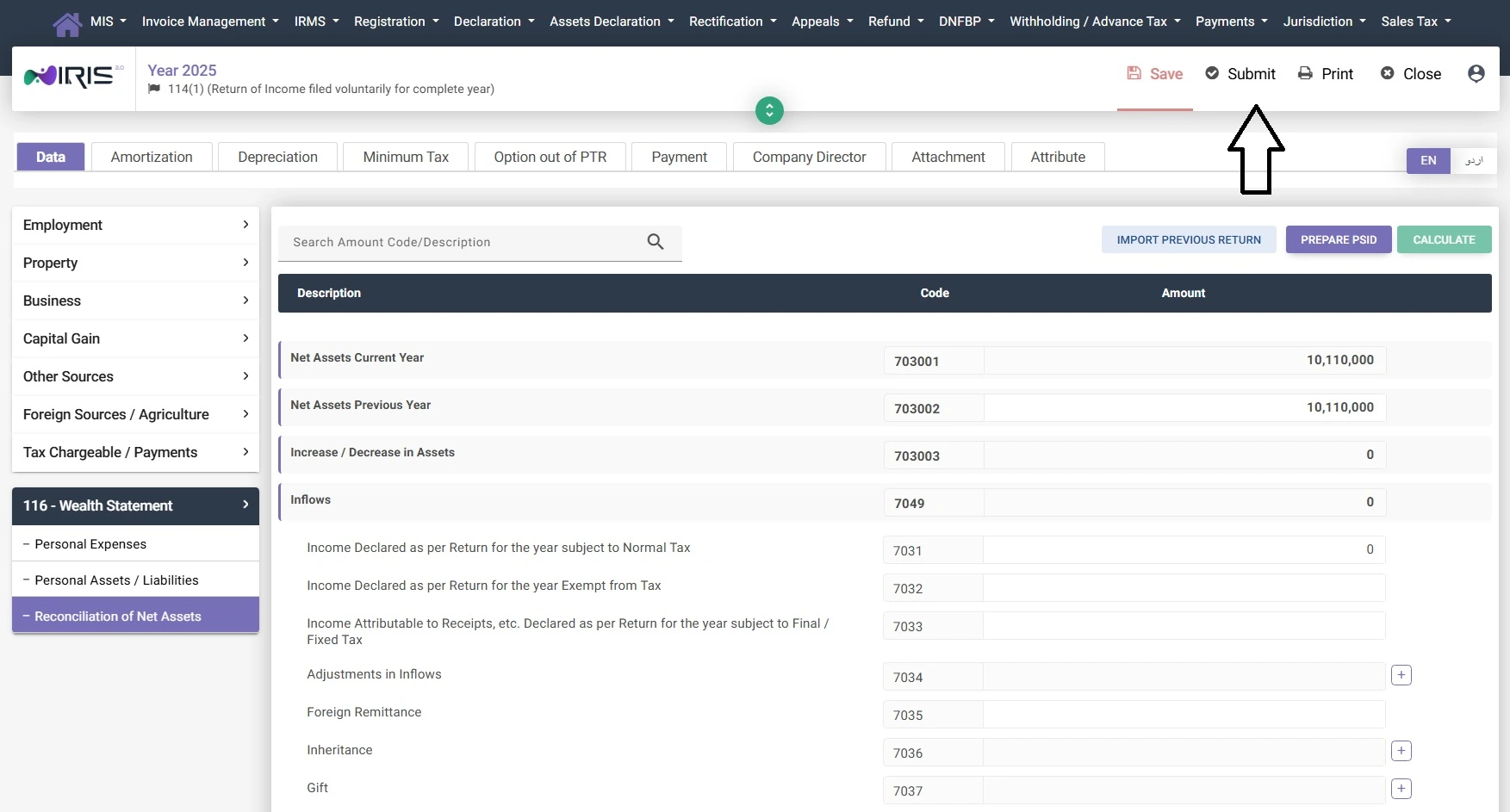
Task: Click the Increase / Decrease in Assets row
Action: 885,455
